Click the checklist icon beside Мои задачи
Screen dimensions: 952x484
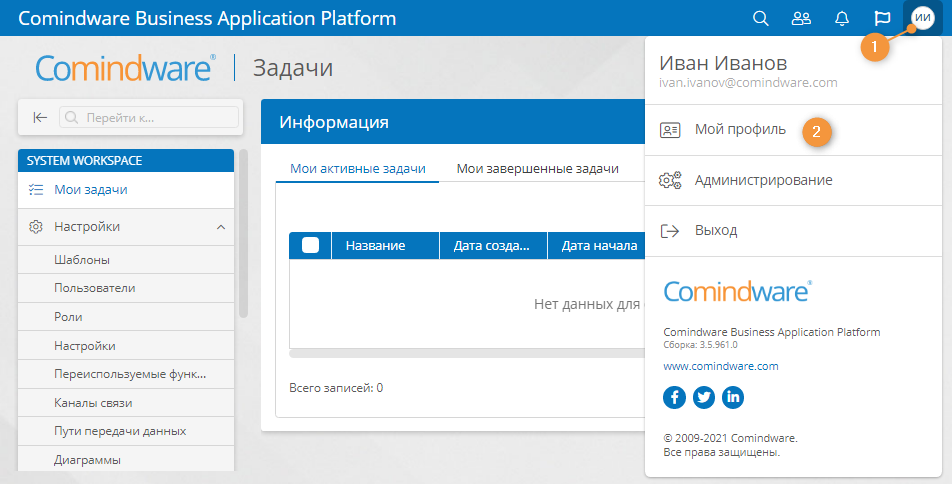pyautogui.click(x=36, y=190)
